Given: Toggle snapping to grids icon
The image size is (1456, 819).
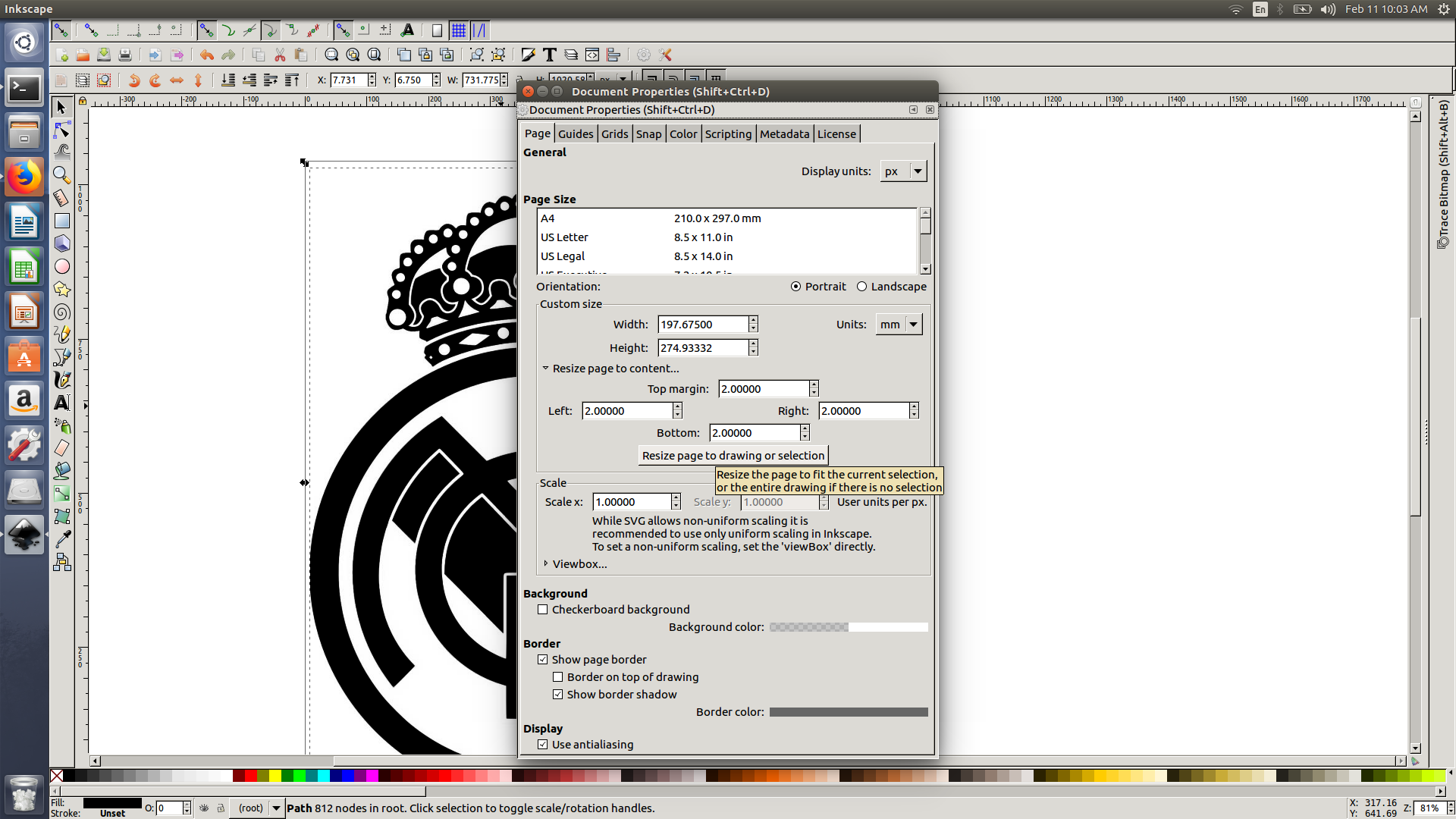Looking at the screenshot, I should [459, 30].
